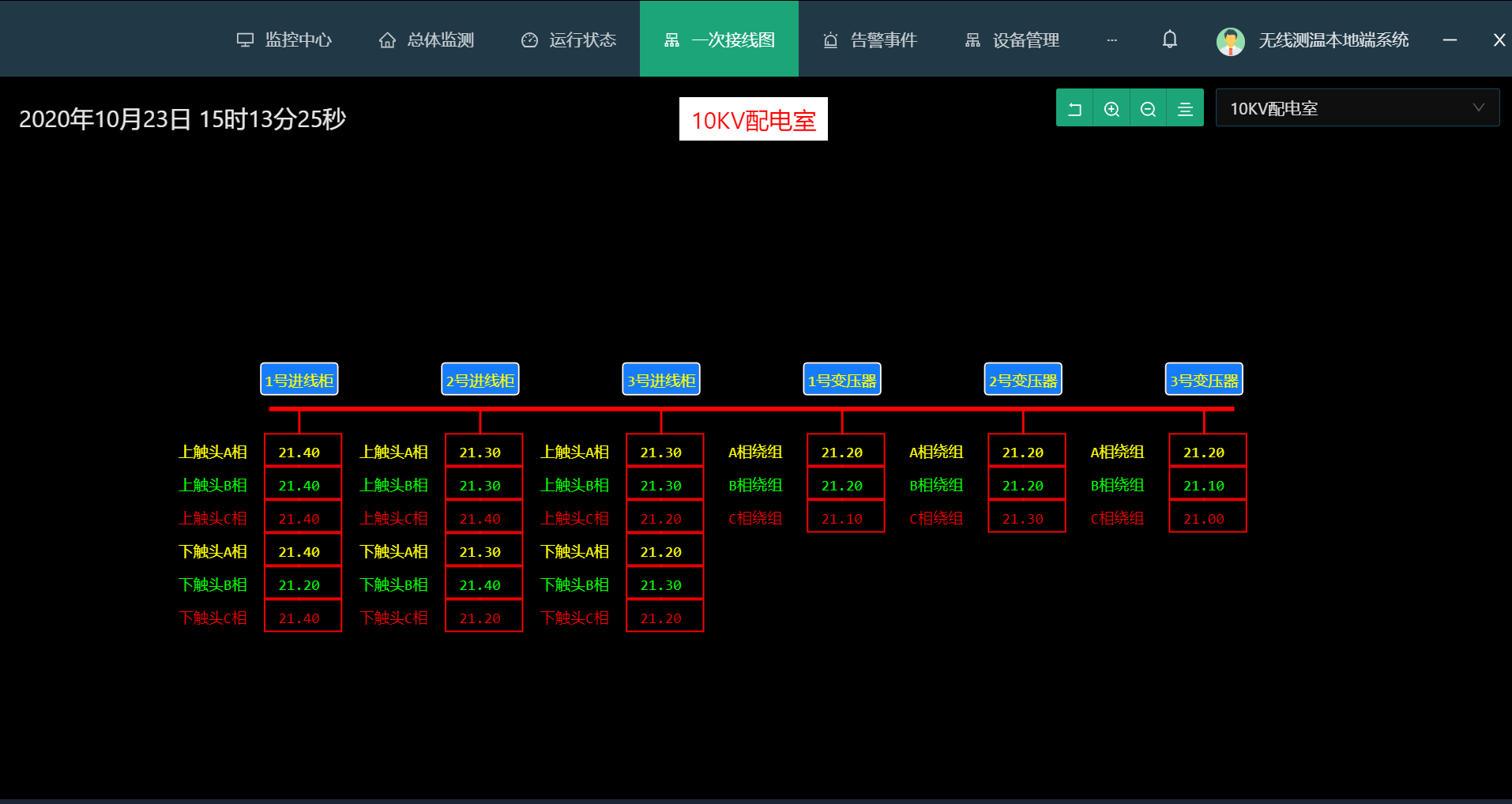Open the 1号进线柜 panel
The height and width of the screenshot is (804, 1512).
(299, 379)
